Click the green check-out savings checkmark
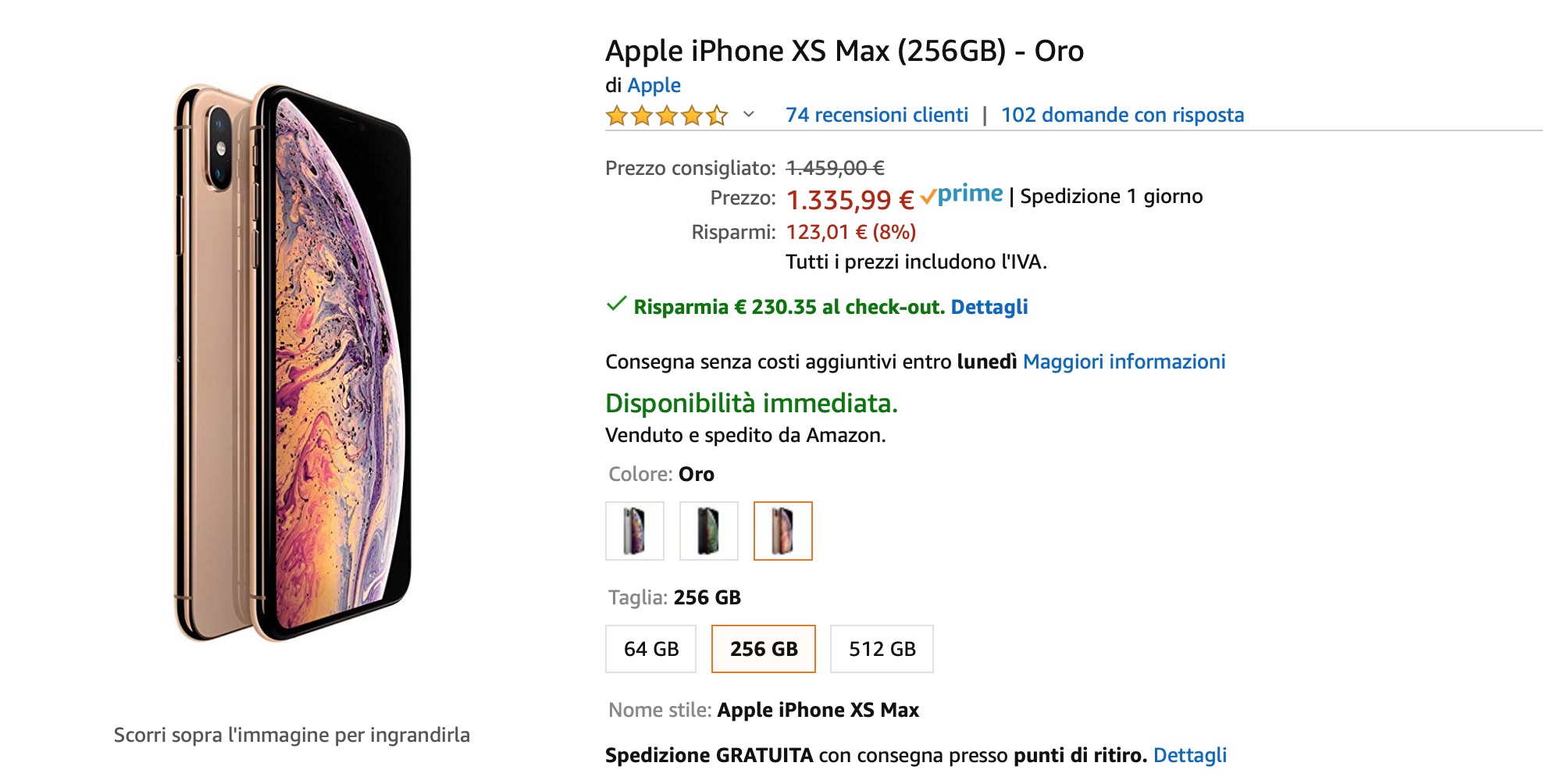 616,305
